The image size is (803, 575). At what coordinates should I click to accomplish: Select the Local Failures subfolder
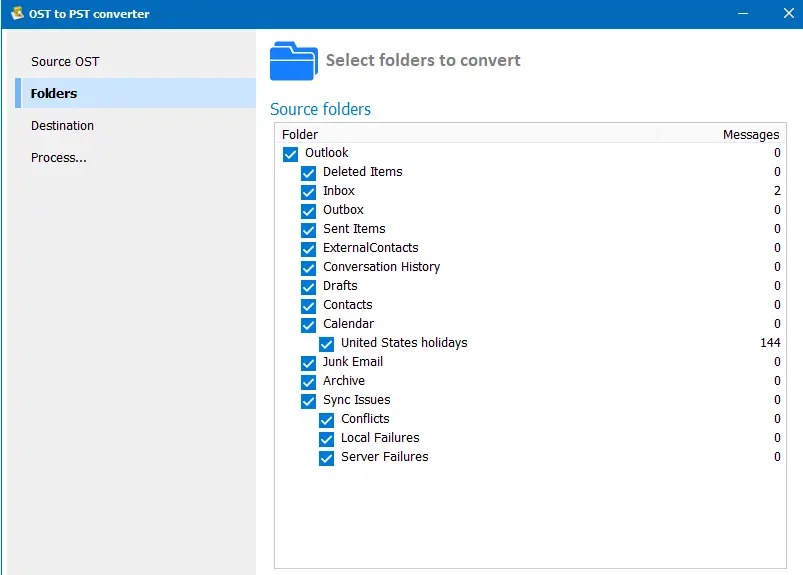click(x=380, y=438)
